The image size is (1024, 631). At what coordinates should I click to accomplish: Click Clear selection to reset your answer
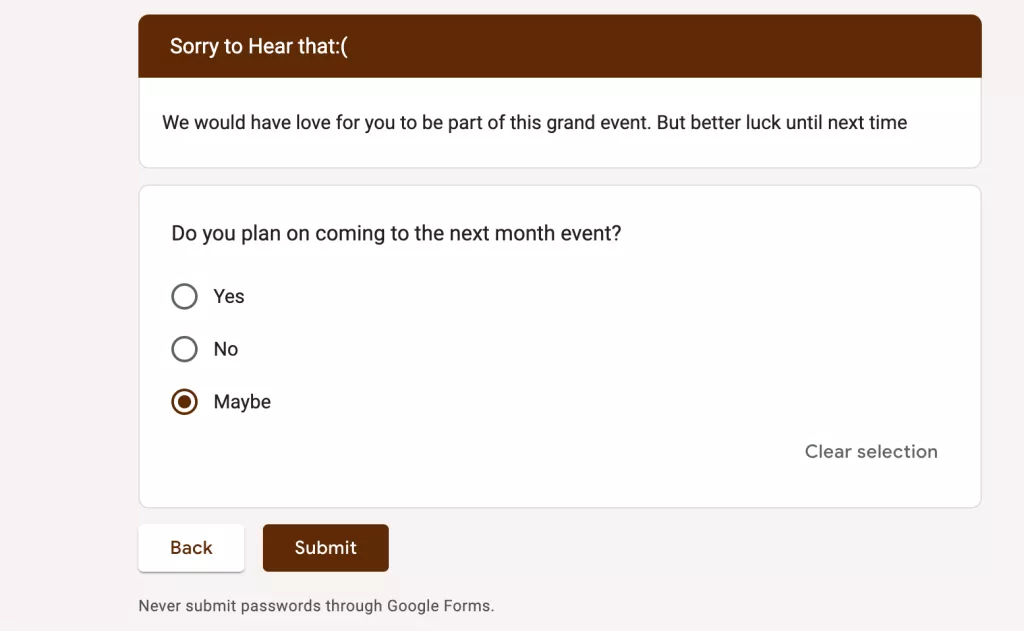870,451
